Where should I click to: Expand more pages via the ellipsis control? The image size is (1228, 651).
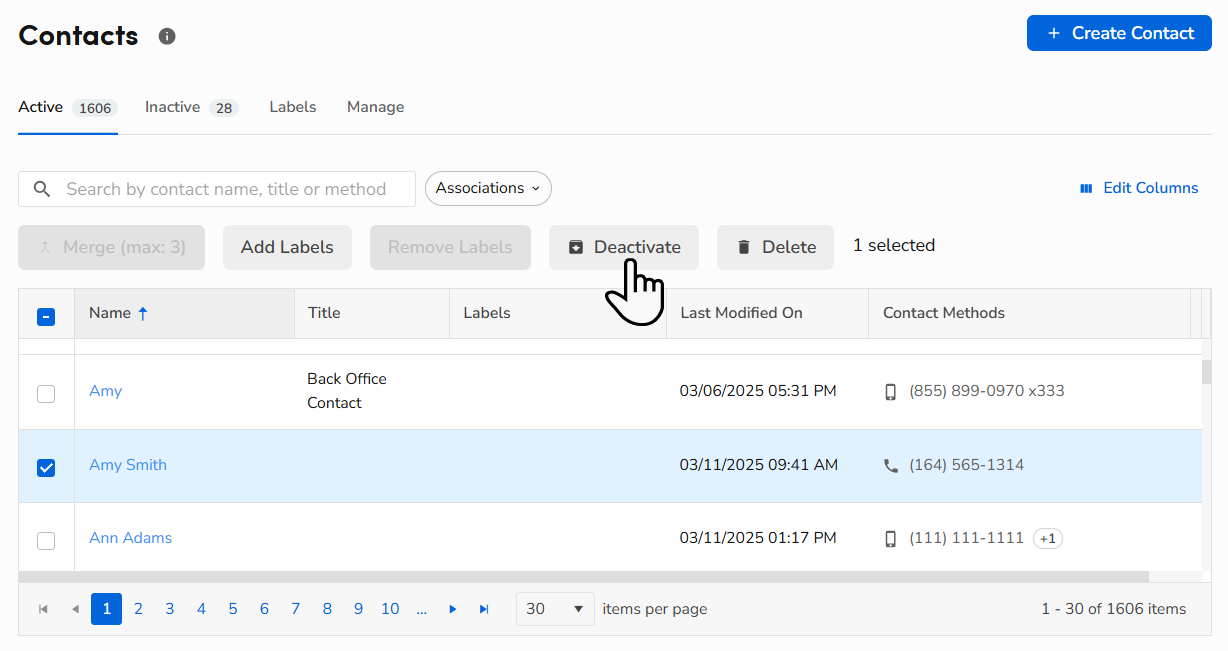click(x=421, y=608)
